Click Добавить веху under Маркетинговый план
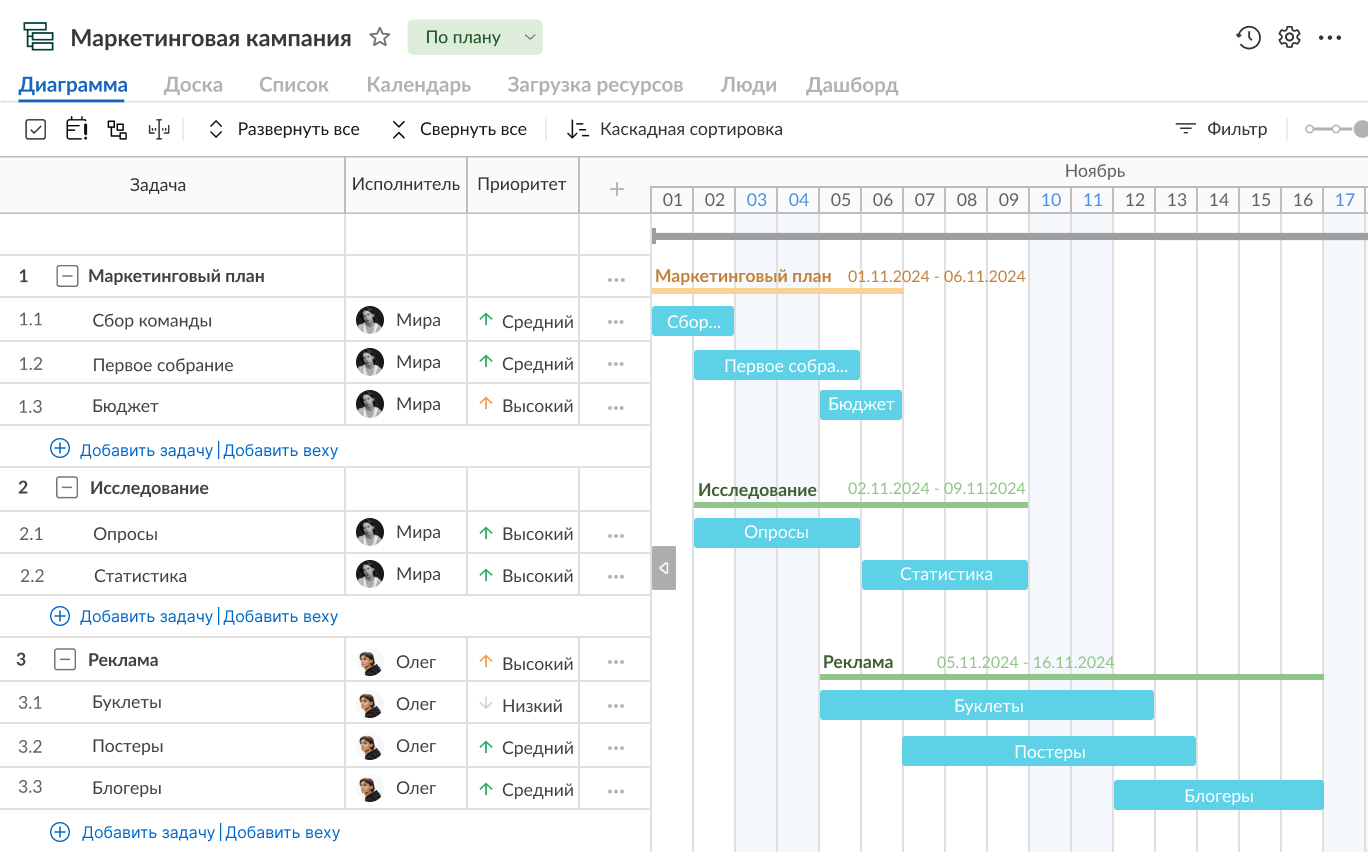The height and width of the screenshot is (852, 1368). [x=281, y=450]
